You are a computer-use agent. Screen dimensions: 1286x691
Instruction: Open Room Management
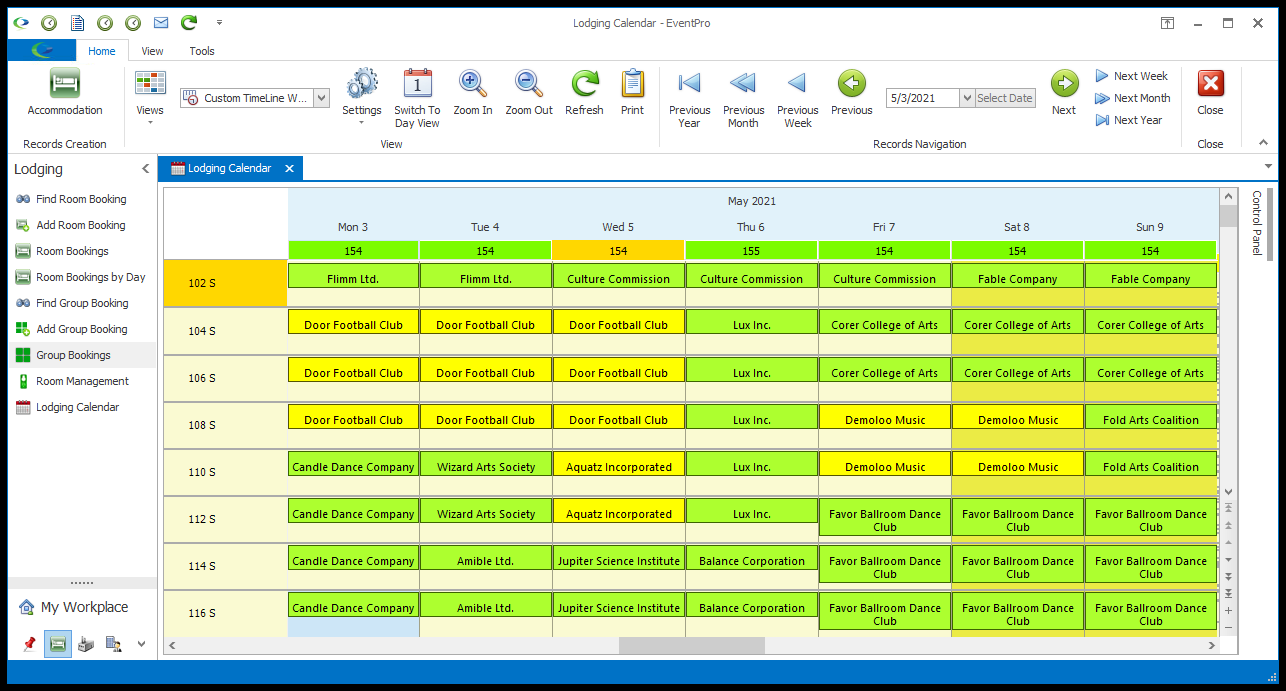point(82,381)
